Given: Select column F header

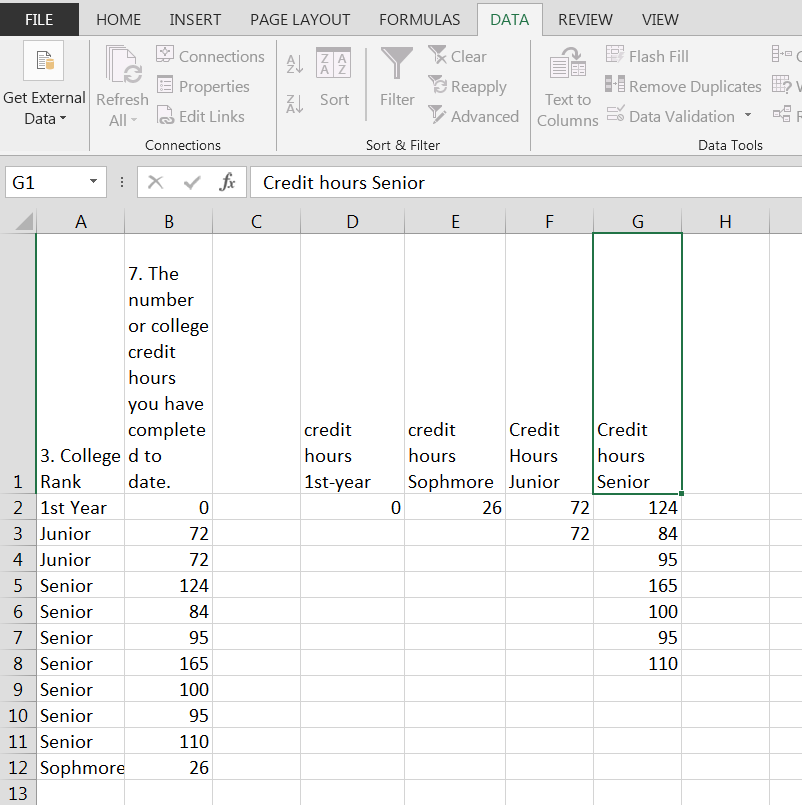Looking at the screenshot, I should click(x=549, y=222).
